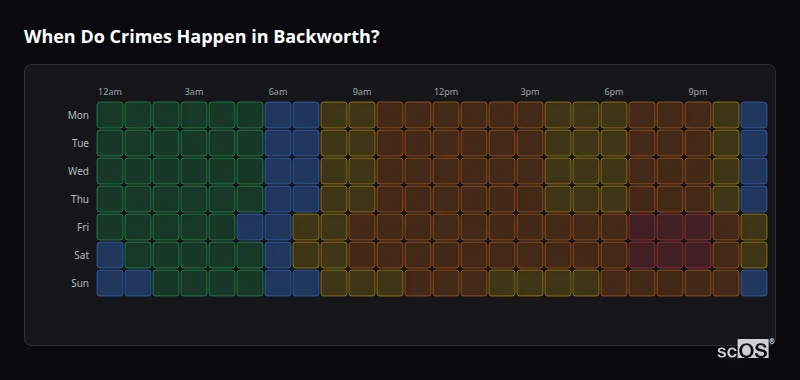Click the Tue row label

(x=80, y=143)
